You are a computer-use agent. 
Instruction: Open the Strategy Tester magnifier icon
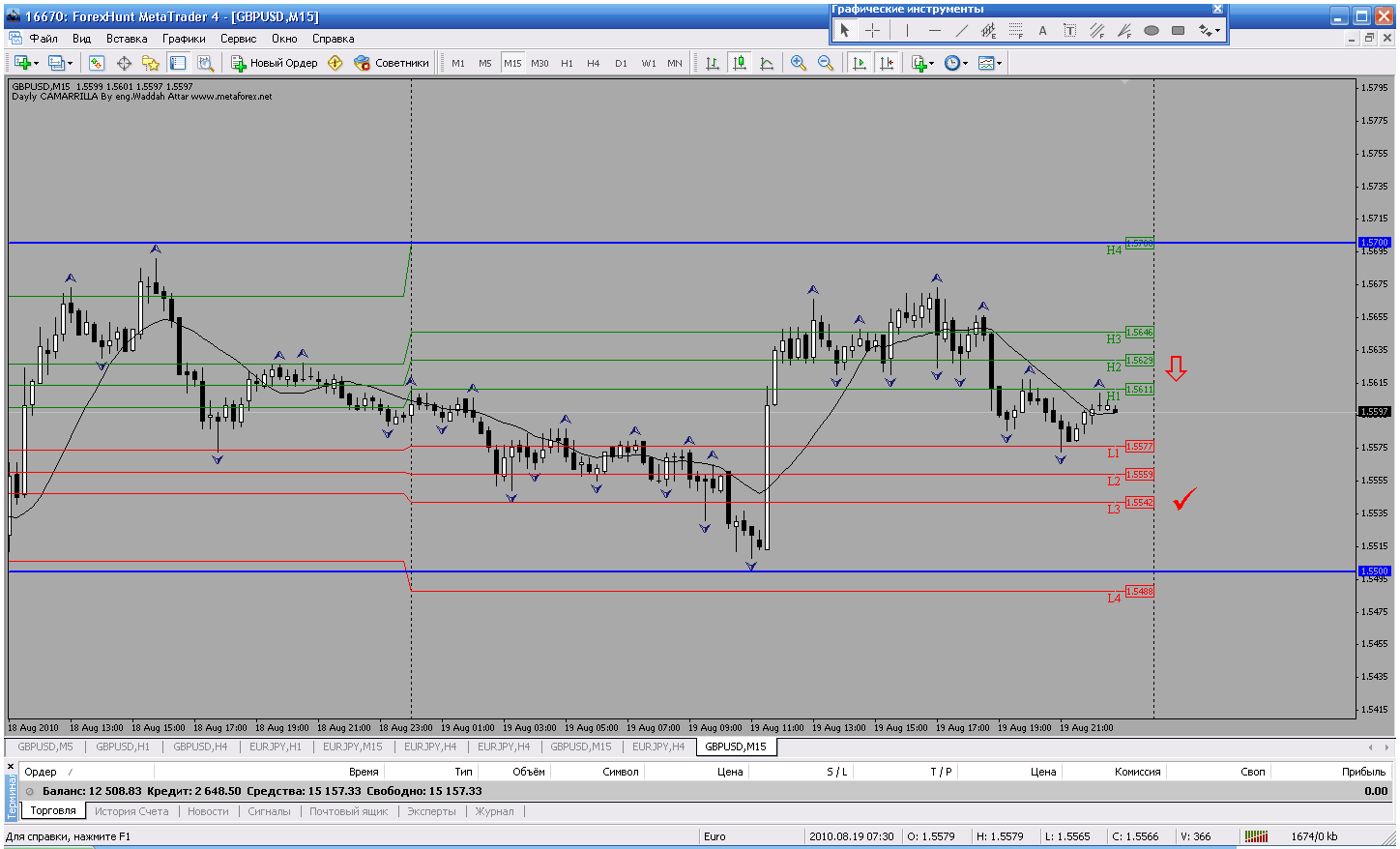click(x=205, y=63)
